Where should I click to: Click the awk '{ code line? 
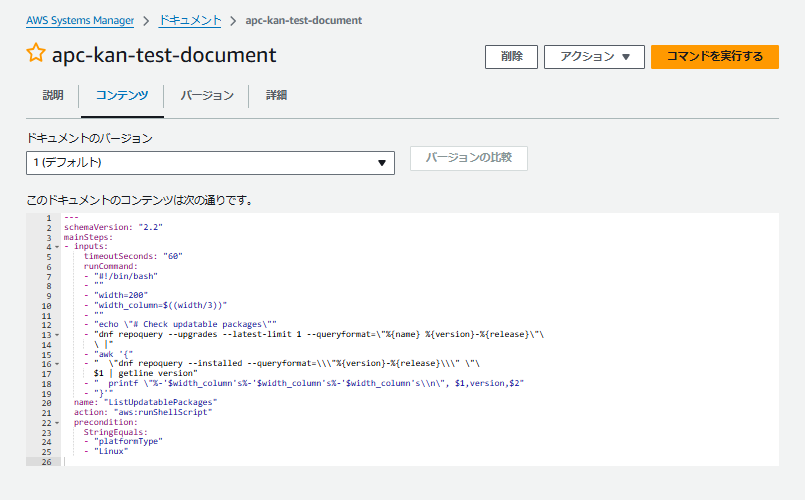tap(108, 354)
